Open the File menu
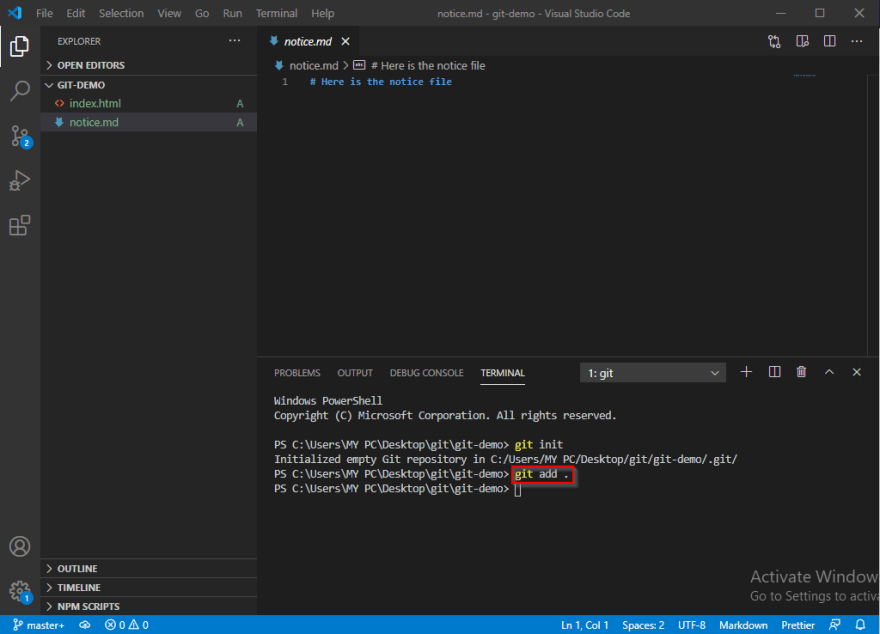This screenshot has width=880, height=634. 44,13
